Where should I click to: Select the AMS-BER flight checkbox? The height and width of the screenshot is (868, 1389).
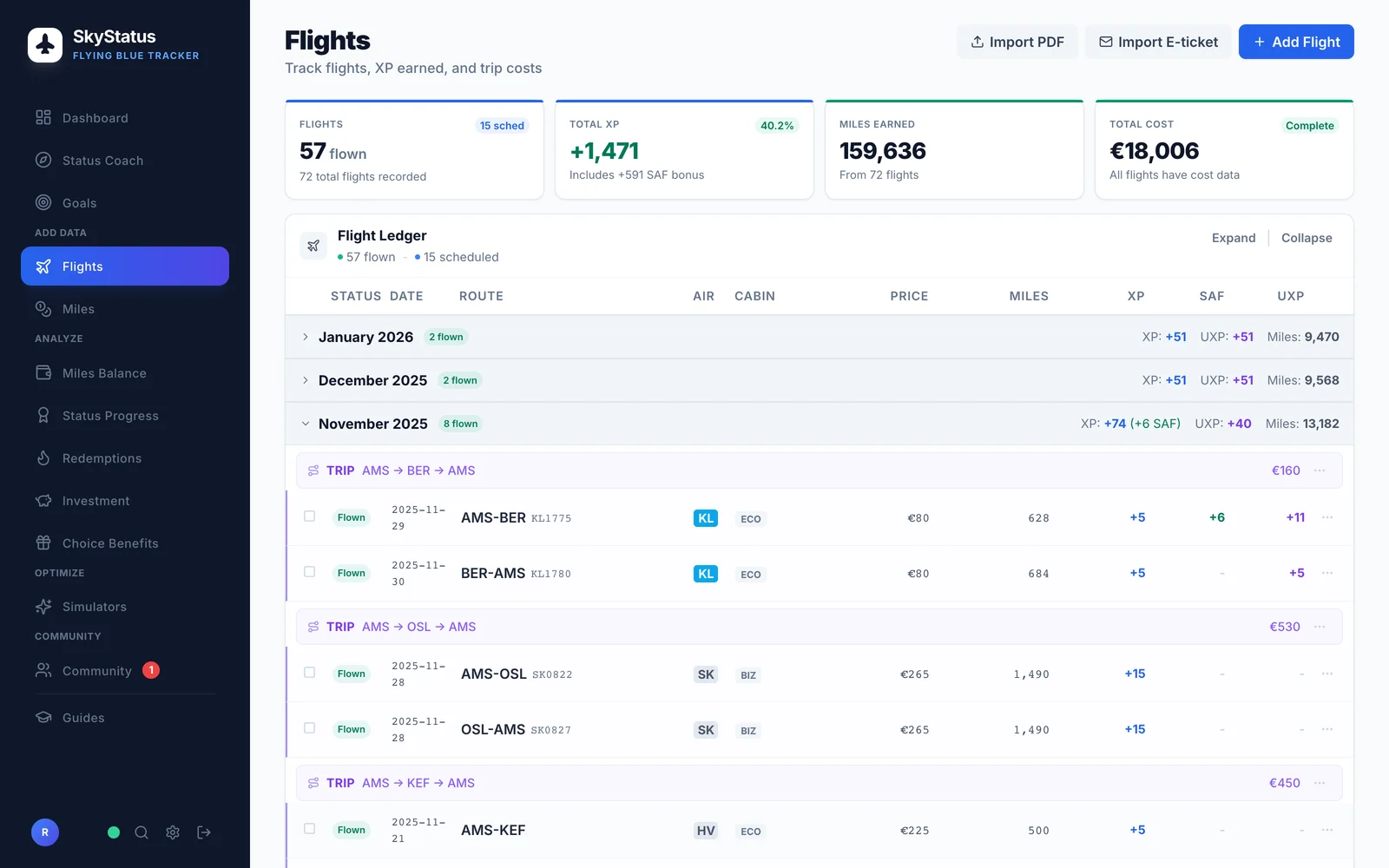309,516
